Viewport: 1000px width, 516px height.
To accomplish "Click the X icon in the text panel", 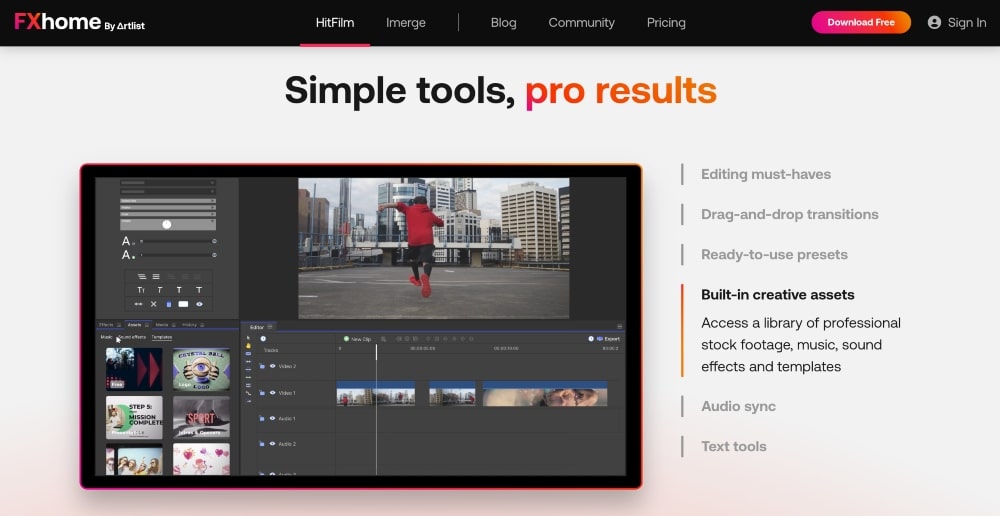I will coord(153,304).
